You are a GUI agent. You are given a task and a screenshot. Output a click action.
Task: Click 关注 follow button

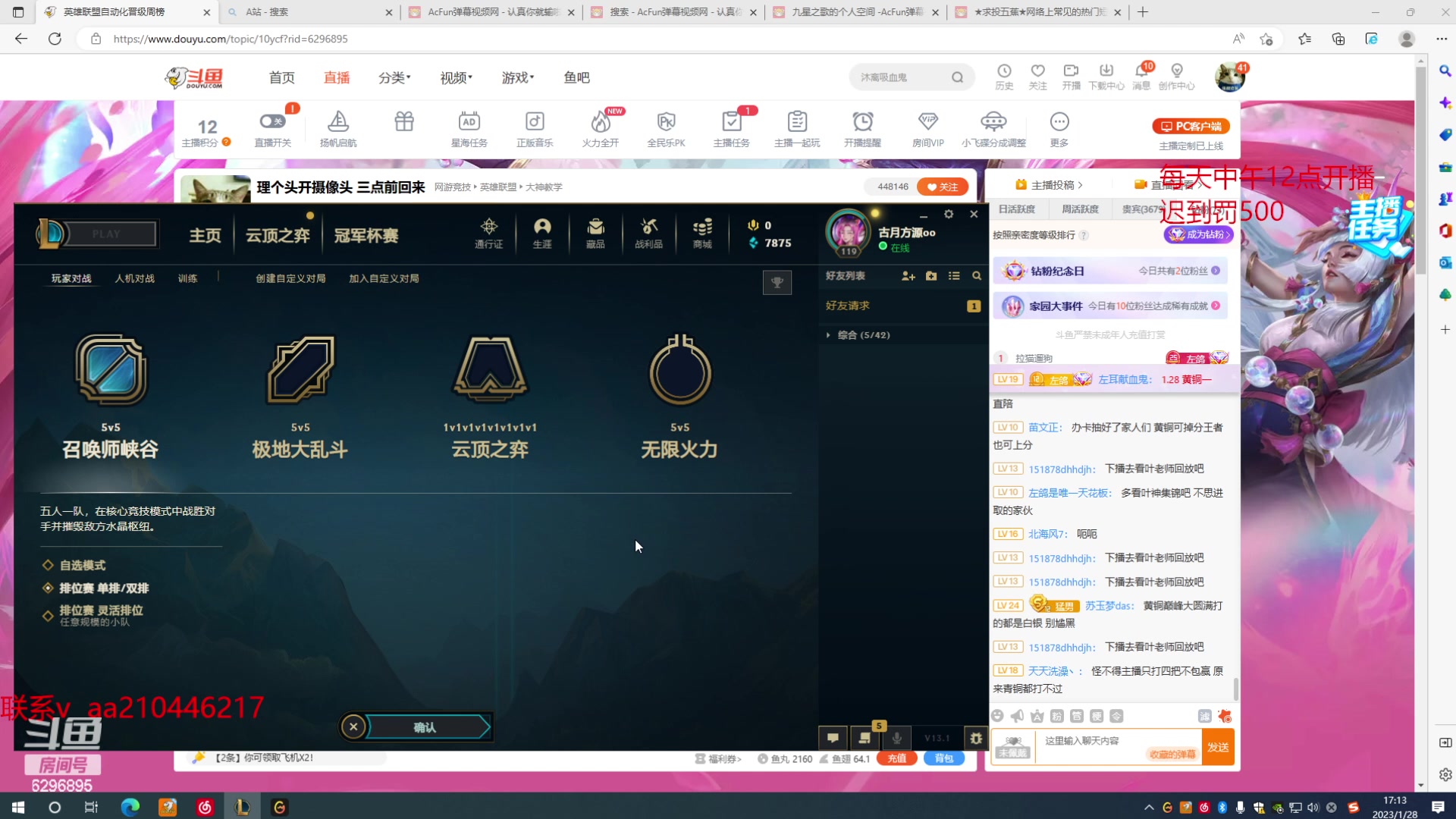(x=943, y=187)
